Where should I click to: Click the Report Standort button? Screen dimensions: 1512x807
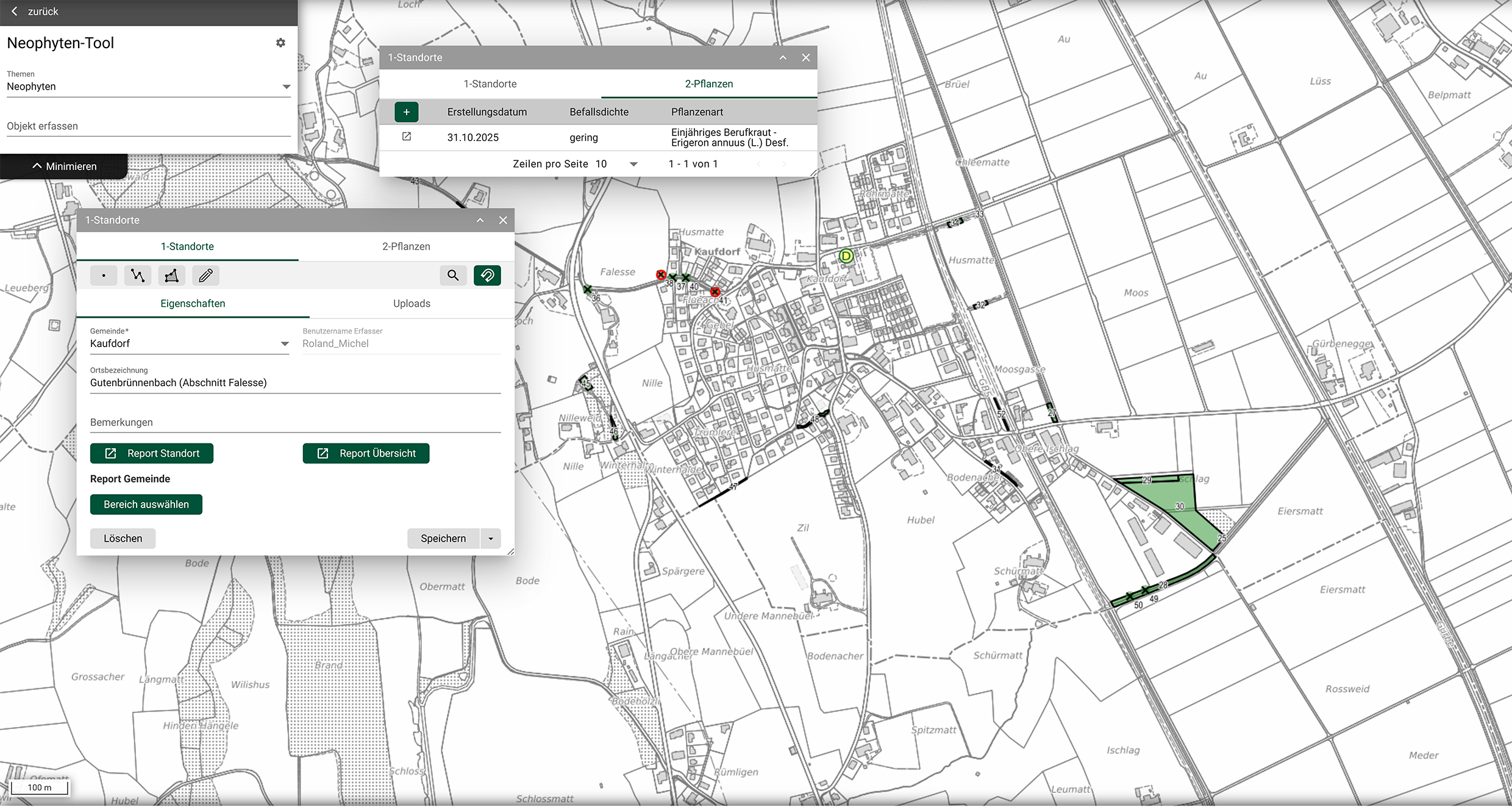pyautogui.click(x=152, y=453)
